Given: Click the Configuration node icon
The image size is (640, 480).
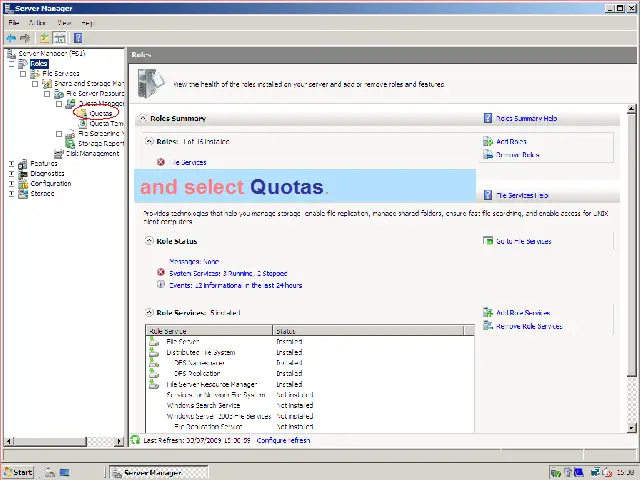Looking at the screenshot, I should 23,184.
